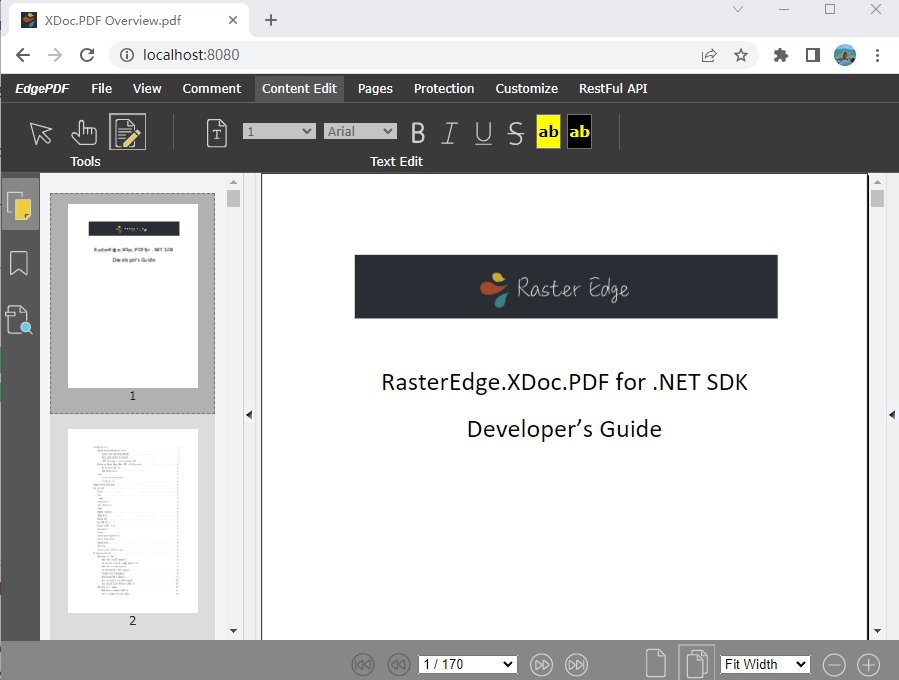Go to the next page
The width and height of the screenshot is (899, 680).
point(541,664)
